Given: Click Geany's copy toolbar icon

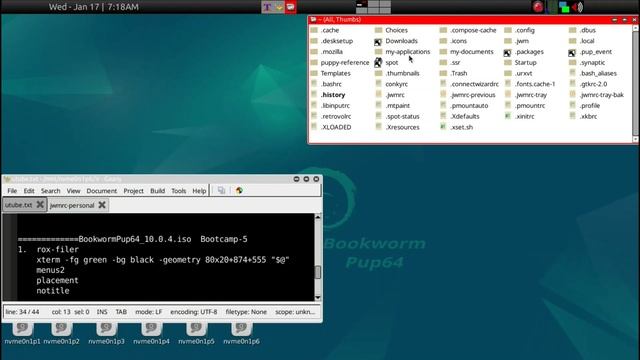Looking at the screenshot, I should click(x=221, y=191).
